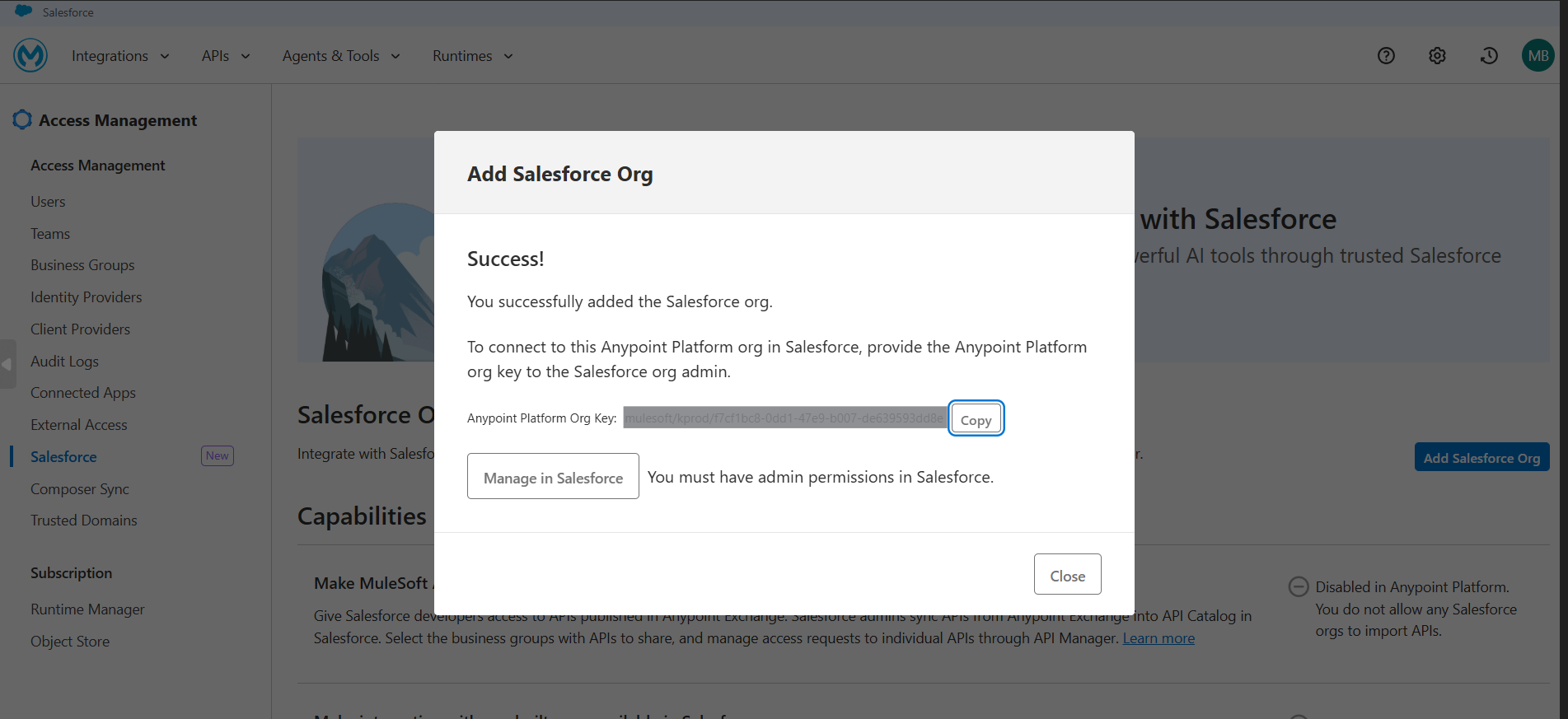
Task: Expand the APIs dropdown menu
Action: pos(225,56)
